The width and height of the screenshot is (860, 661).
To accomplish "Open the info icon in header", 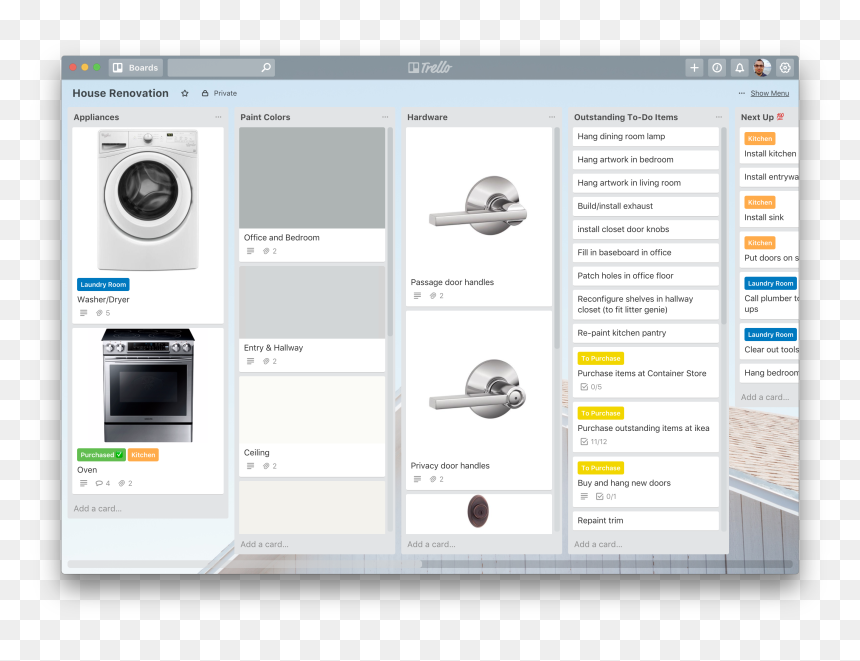I will click(717, 67).
